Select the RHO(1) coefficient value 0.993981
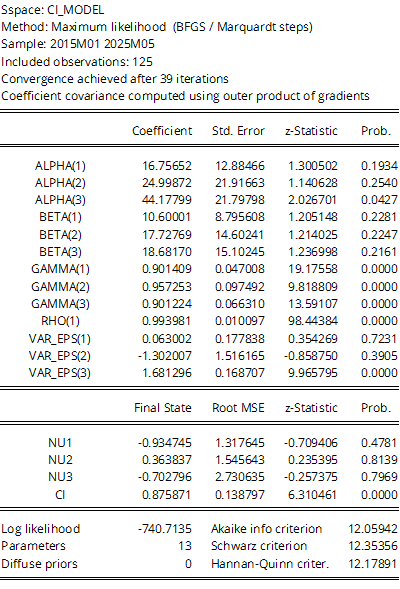Screen dimensions: 400x589 click(x=167, y=321)
